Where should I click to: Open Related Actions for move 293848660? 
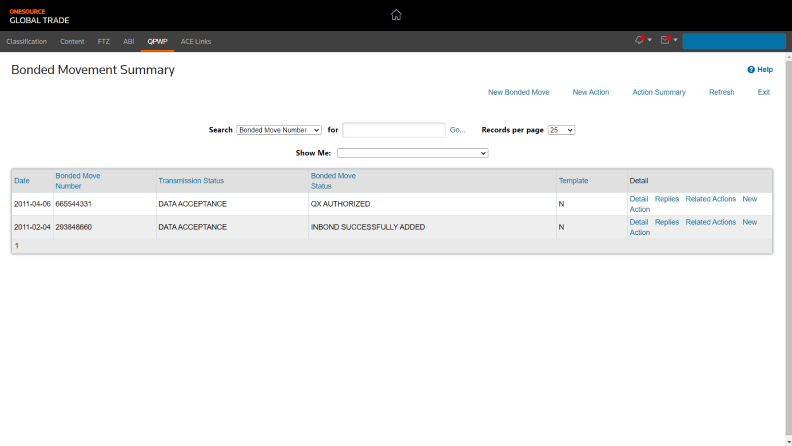click(x=710, y=222)
